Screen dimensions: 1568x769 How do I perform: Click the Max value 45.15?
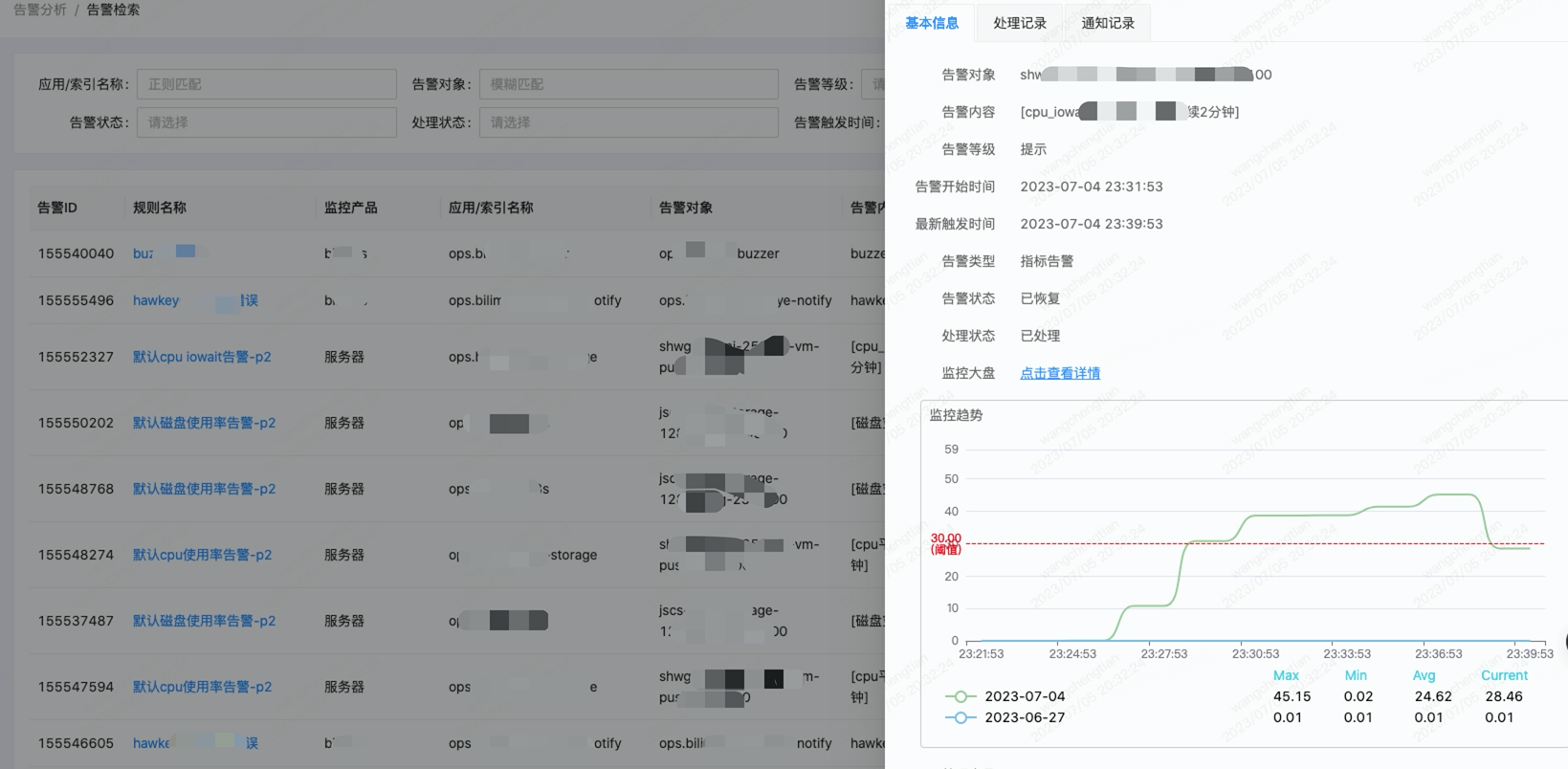coord(1292,696)
